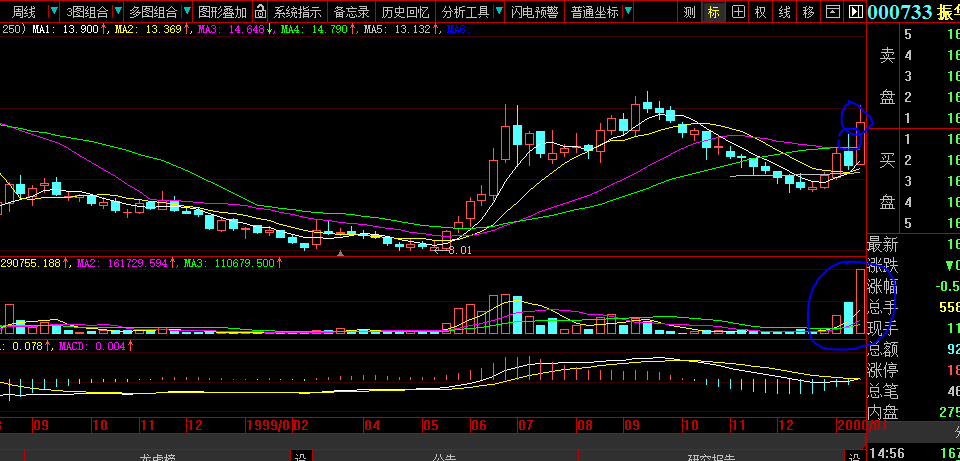The image size is (960, 461).
Task: Open the 分析工具 dropdown menu
Action: [x=470, y=12]
